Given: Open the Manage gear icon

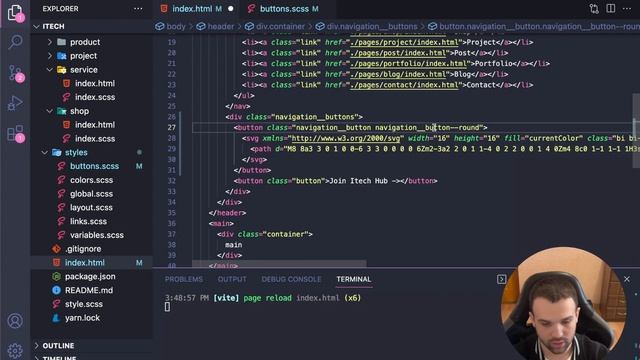Looking at the screenshot, I should click(15, 350).
